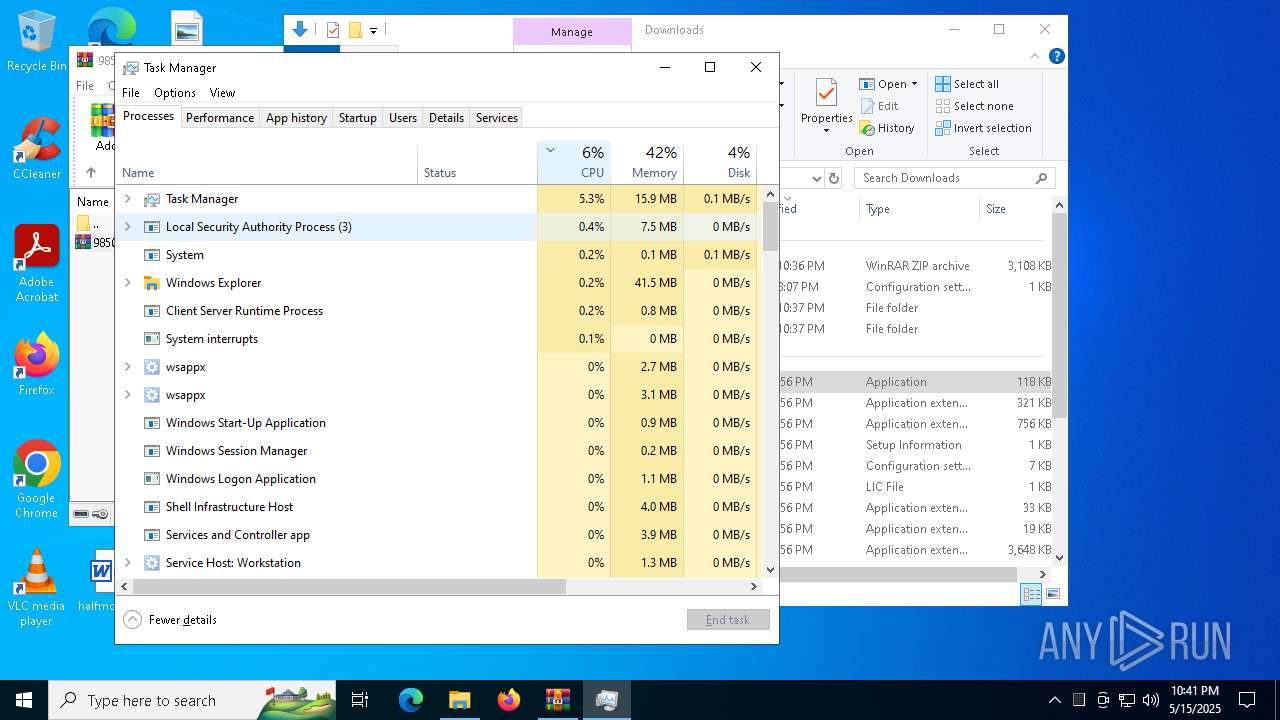Switch to the Details tab
Image resolution: width=1280 pixels, height=720 pixels.
point(446,118)
